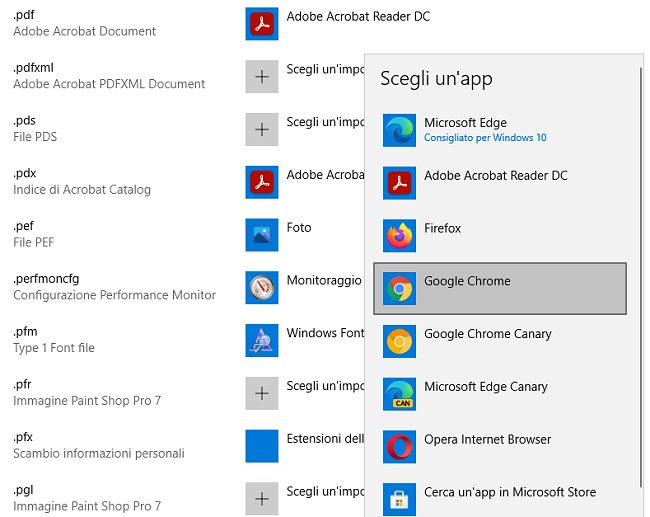
Task: Click Scambio informazioni personali text
Action: (99, 453)
